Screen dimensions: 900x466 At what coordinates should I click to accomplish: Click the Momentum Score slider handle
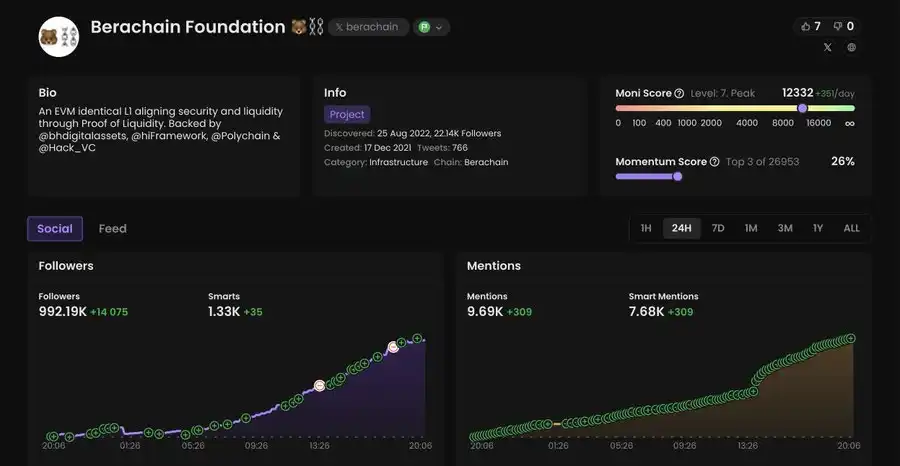point(677,176)
